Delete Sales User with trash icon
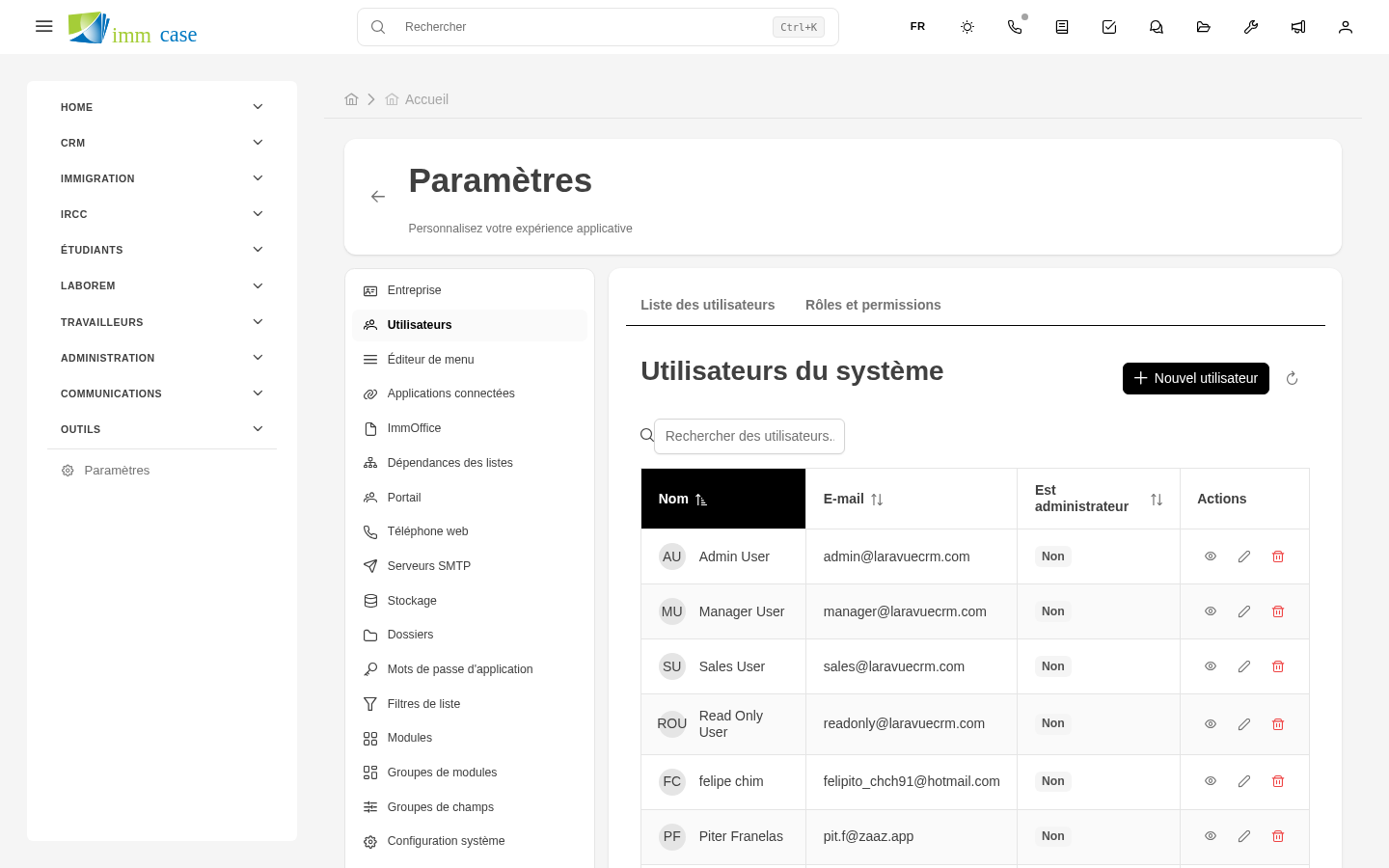This screenshot has width=1389, height=868. (x=1278, y=666)
